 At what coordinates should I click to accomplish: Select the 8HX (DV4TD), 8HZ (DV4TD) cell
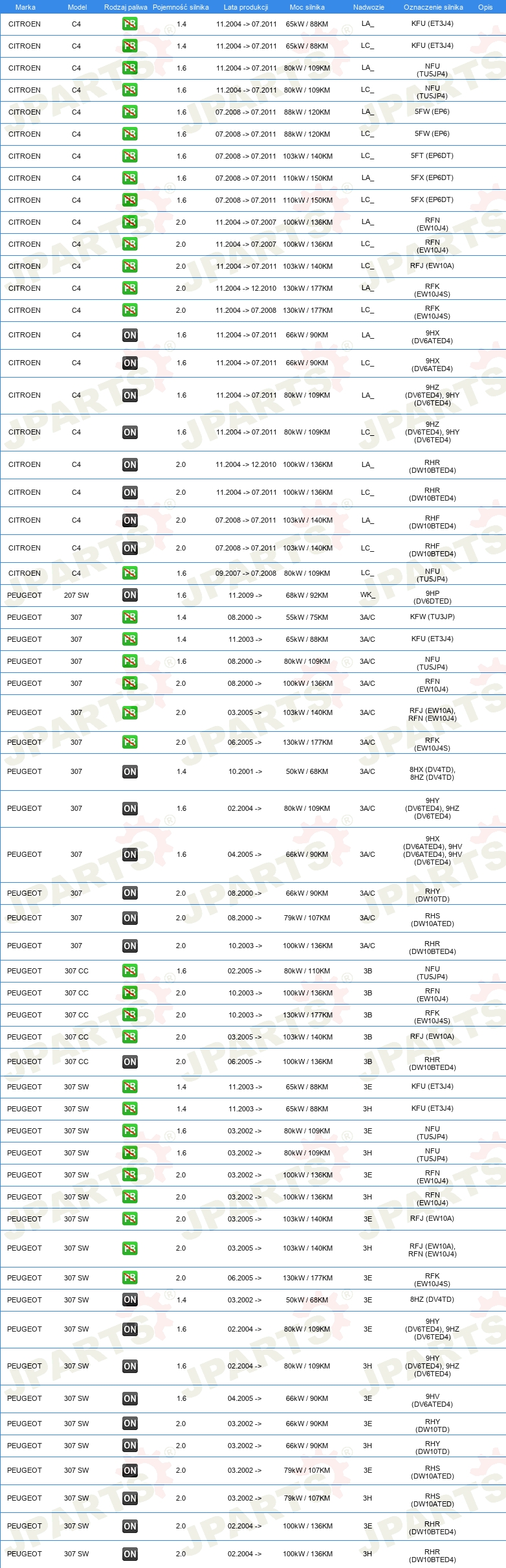click(432, 773)
